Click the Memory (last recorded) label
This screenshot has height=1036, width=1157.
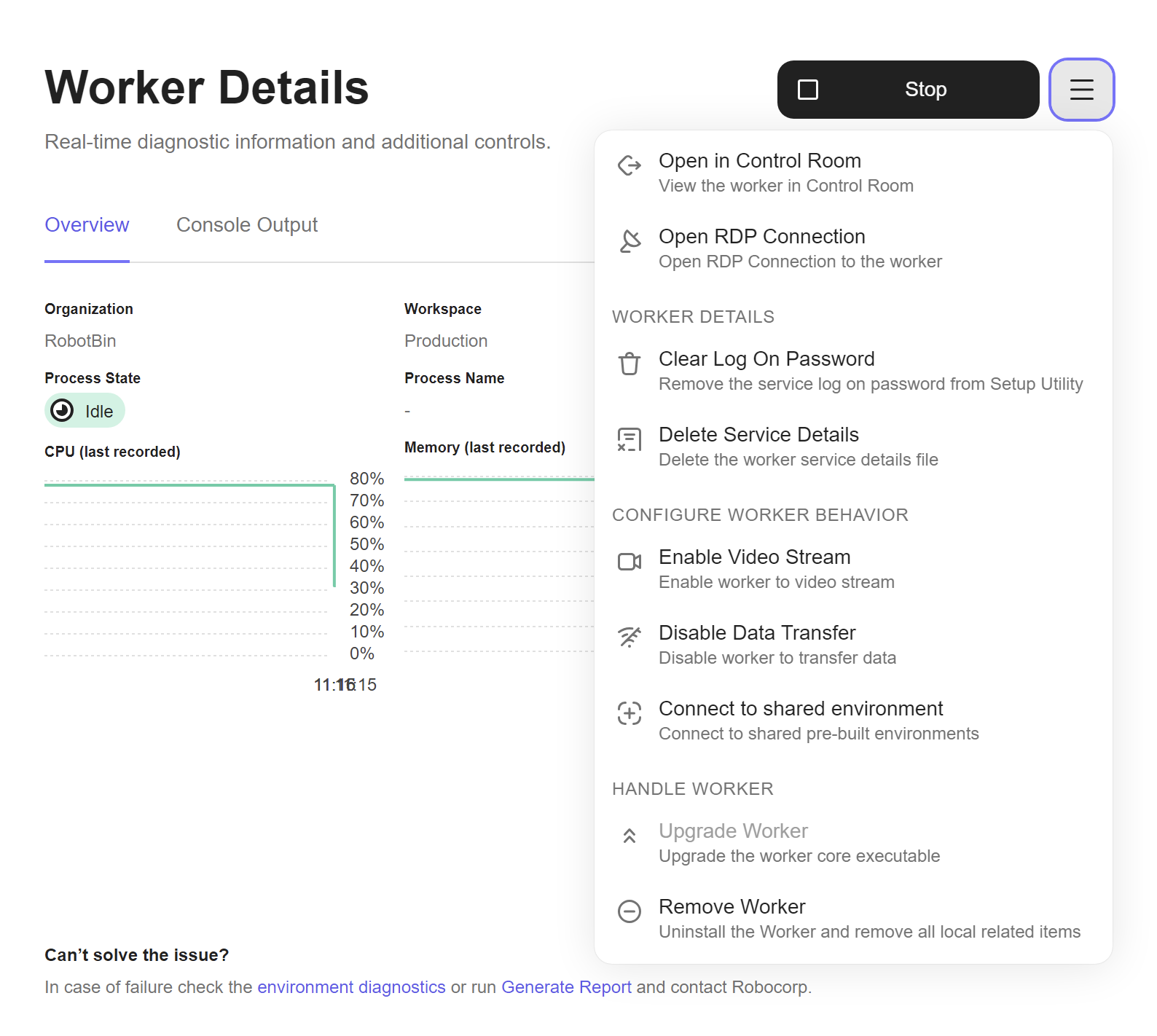point(485,447)
